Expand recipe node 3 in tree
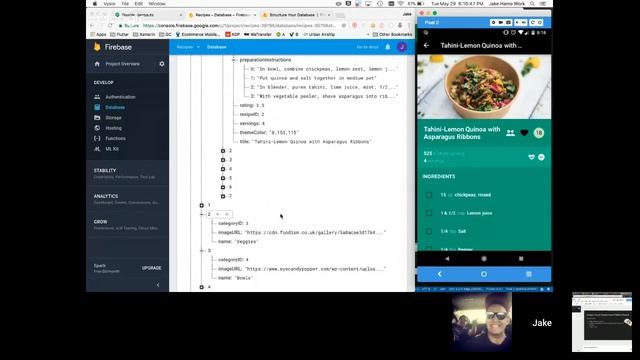The height and width of the screenshot is (360, 640). (223, 160)
